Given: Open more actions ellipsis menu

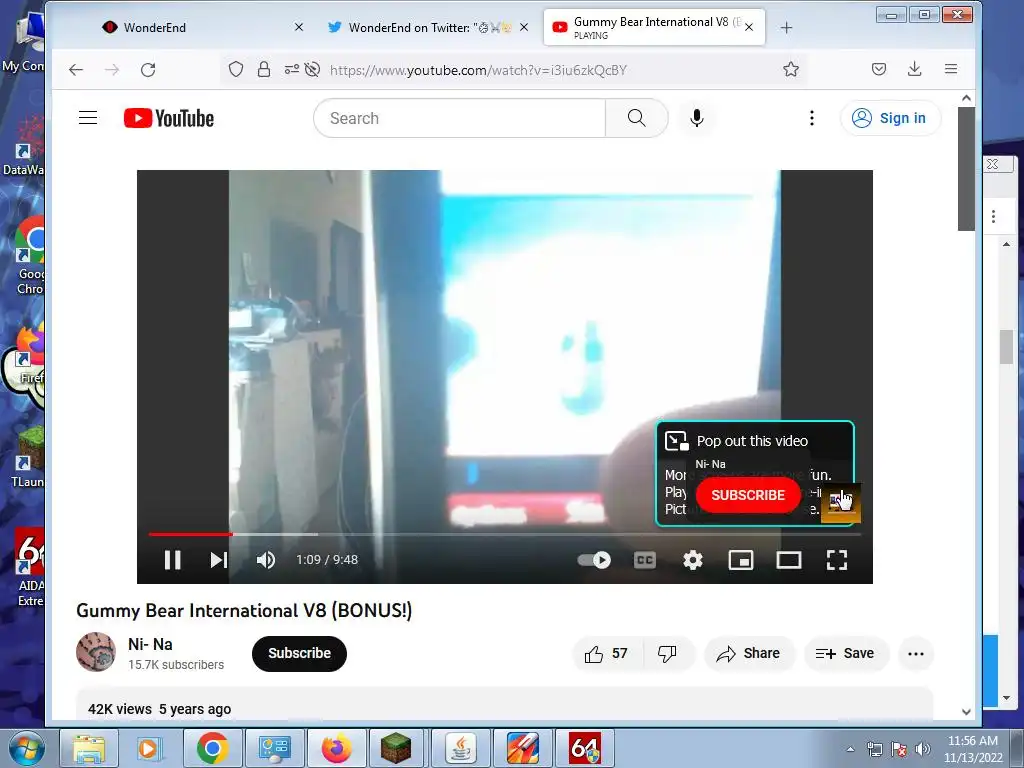Looking at the screenshot, I should click(x=916, y=654).
